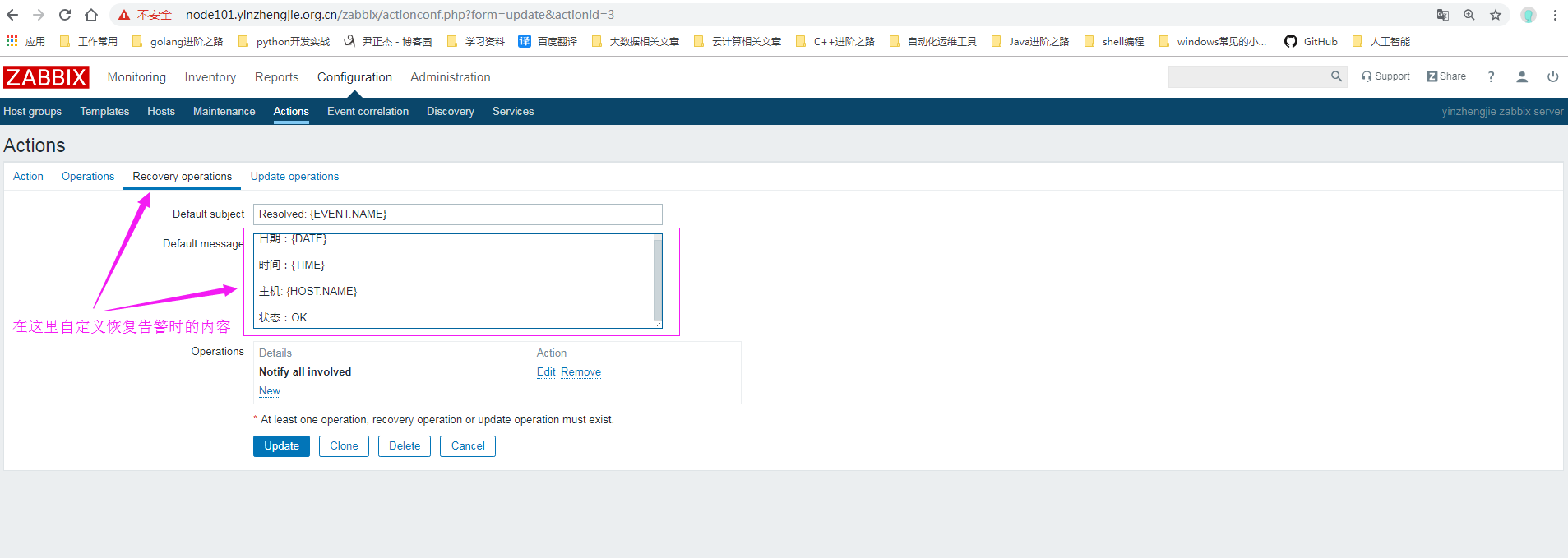Expand the windows常见的小 bookmark folder
The height and width of the screenshot is (558, 1568).
1213,41
